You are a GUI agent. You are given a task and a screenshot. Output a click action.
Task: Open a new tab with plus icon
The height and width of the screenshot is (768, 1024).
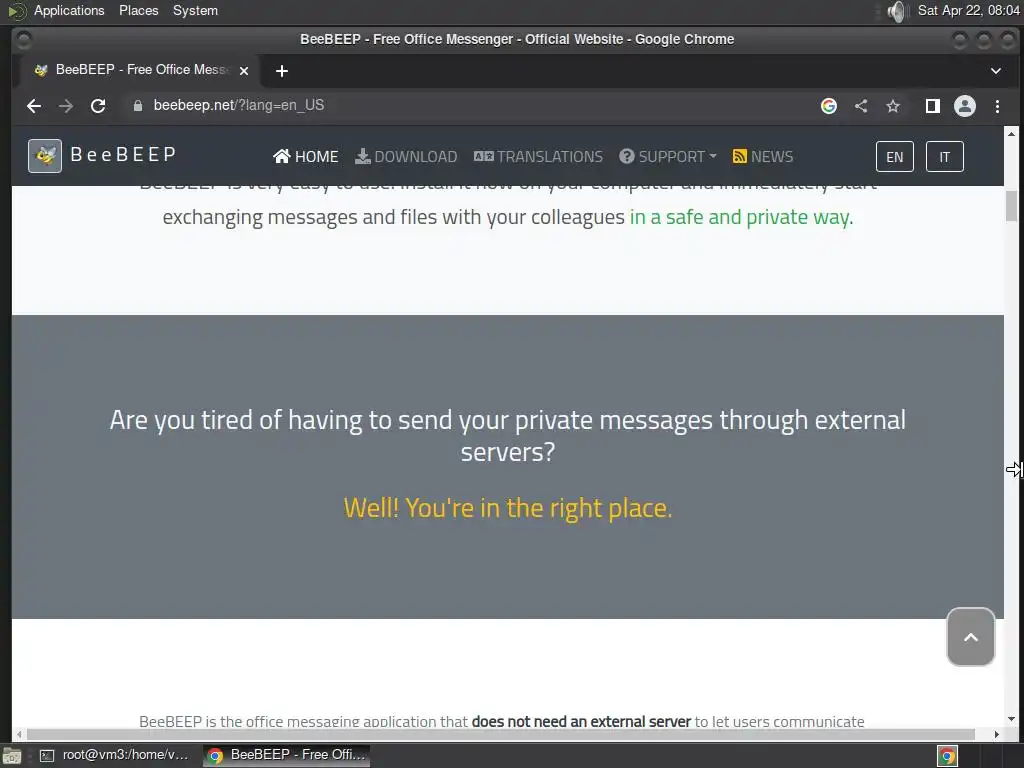281,71
